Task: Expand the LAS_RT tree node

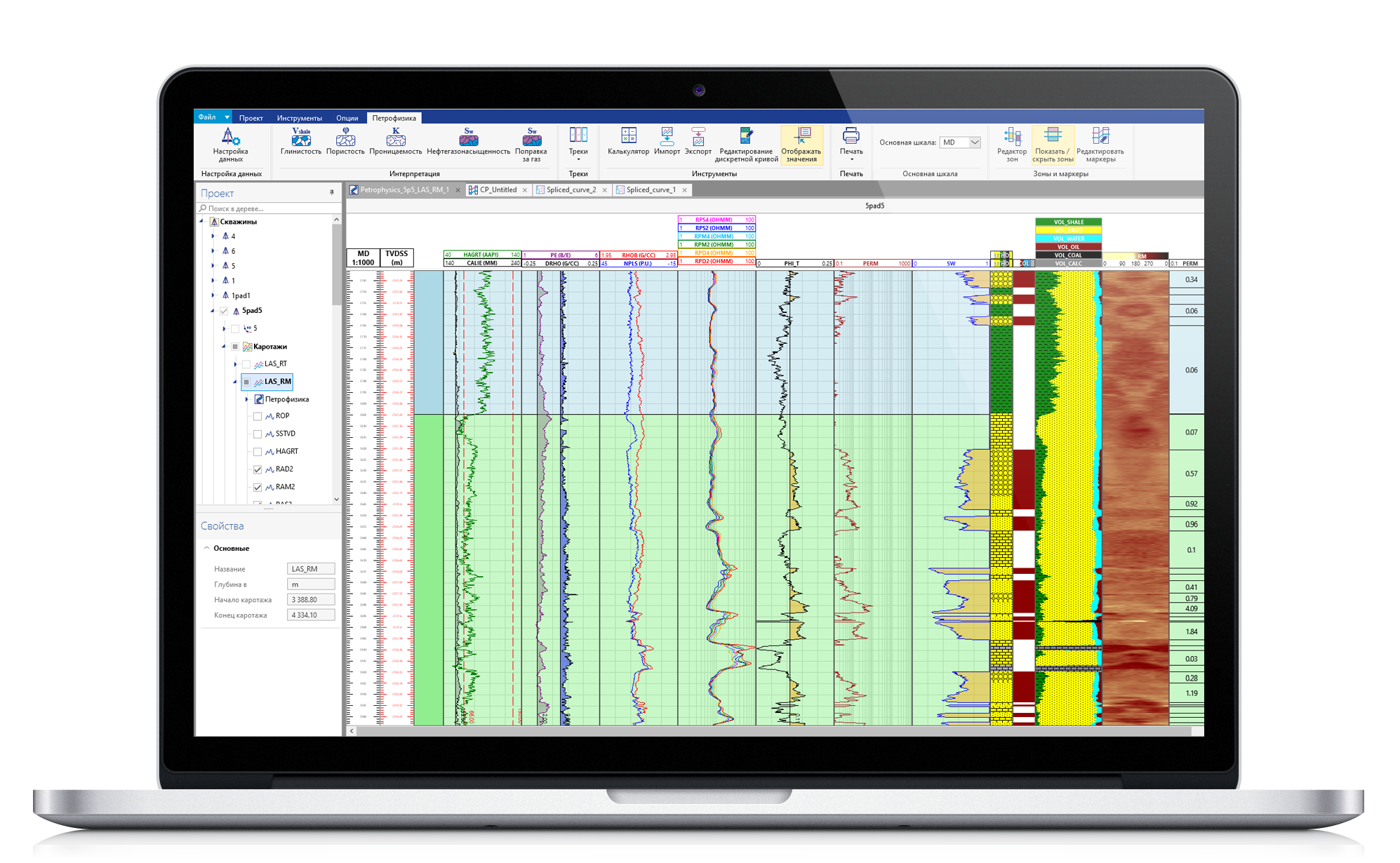Action: click(x=235, y=364)
